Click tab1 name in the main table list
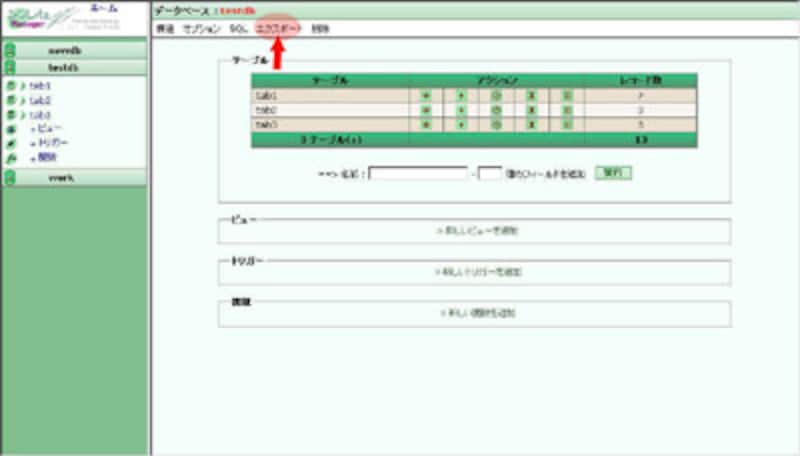The image size is (800, 456). (266, 95)
